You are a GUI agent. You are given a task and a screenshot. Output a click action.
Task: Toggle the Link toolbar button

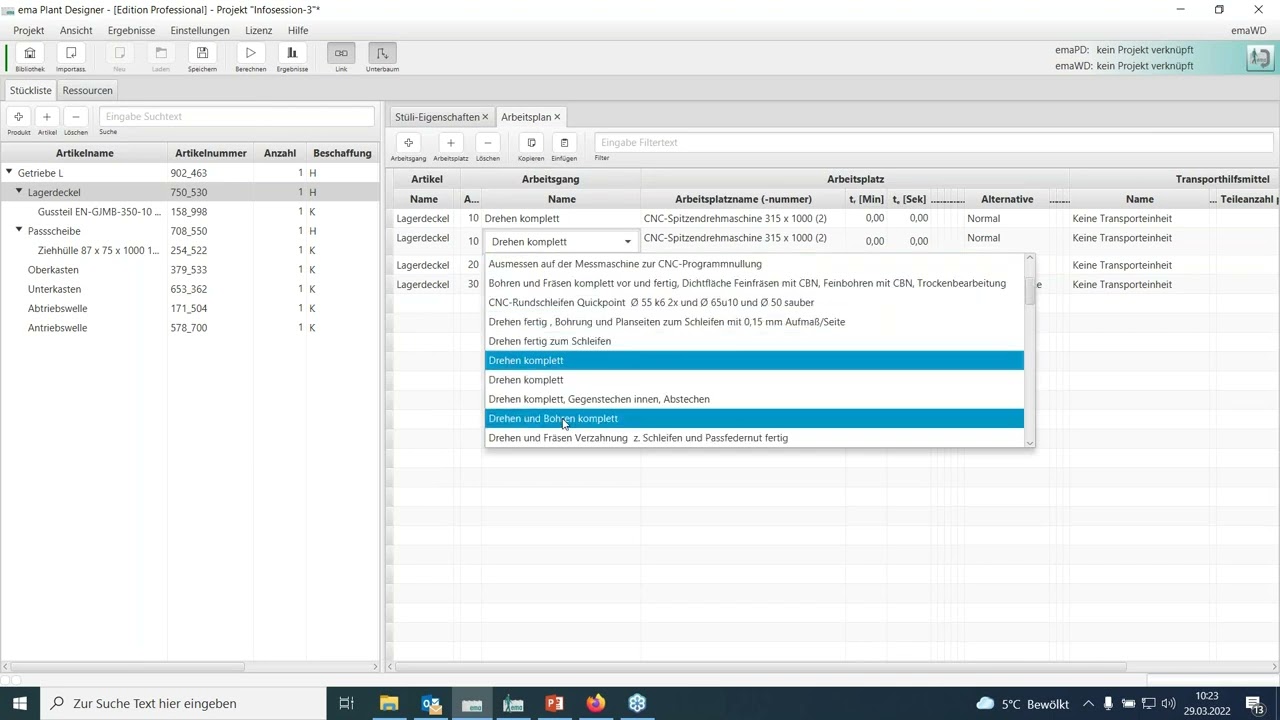[341, 54]
